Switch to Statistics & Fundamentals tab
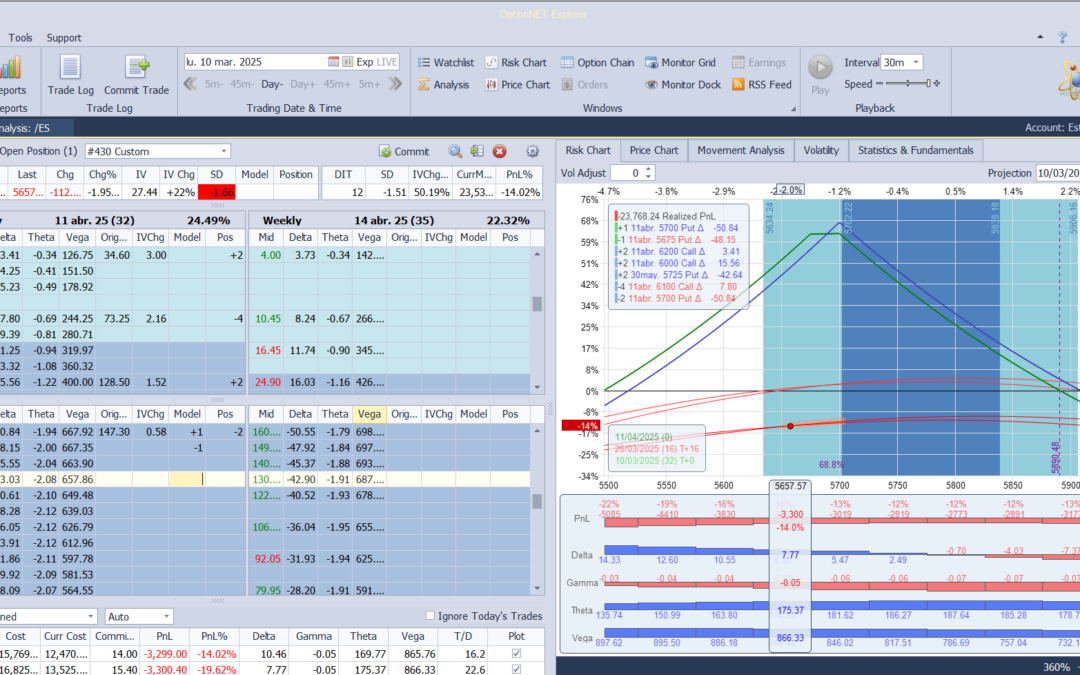Screen dimensions: 1080x675 [915, 150]
